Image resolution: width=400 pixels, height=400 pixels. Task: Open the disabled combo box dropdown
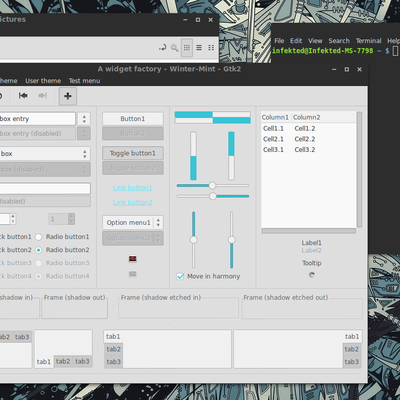(x=85, y=169)
